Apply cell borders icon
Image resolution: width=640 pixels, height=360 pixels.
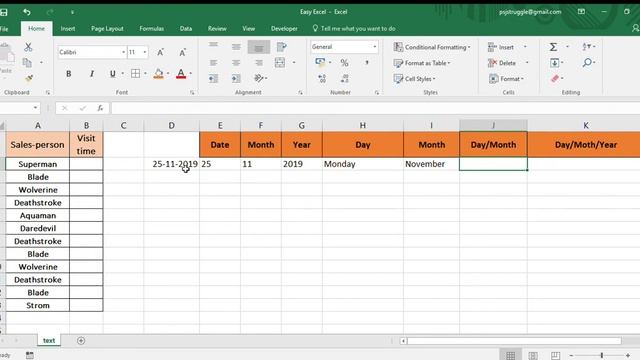[x=136, y=73]
